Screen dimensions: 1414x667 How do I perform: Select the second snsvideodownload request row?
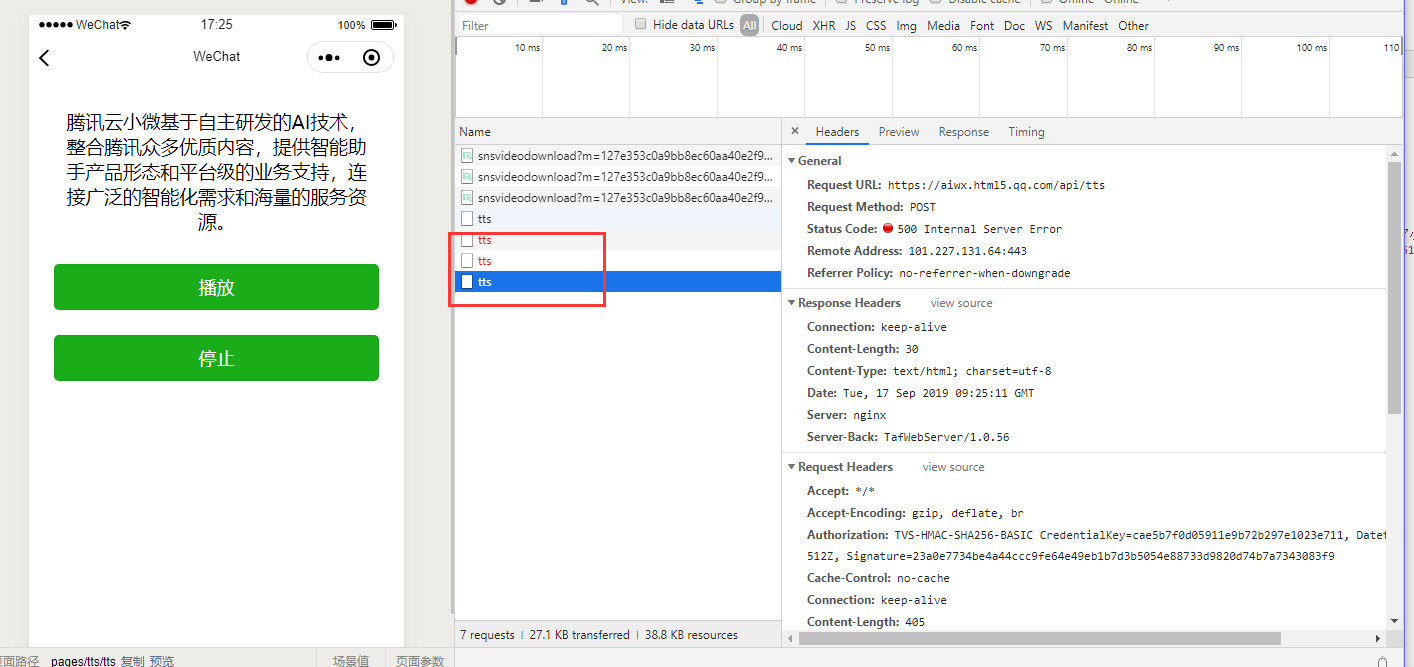click(617, 177)
